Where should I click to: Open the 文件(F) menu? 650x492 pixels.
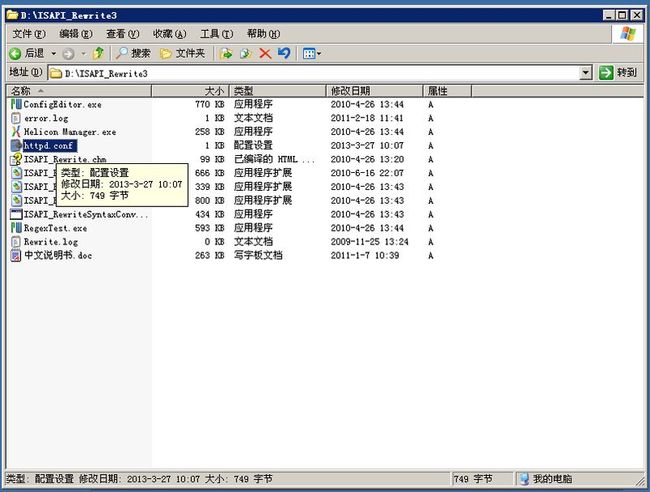click(x=29, y=34)
